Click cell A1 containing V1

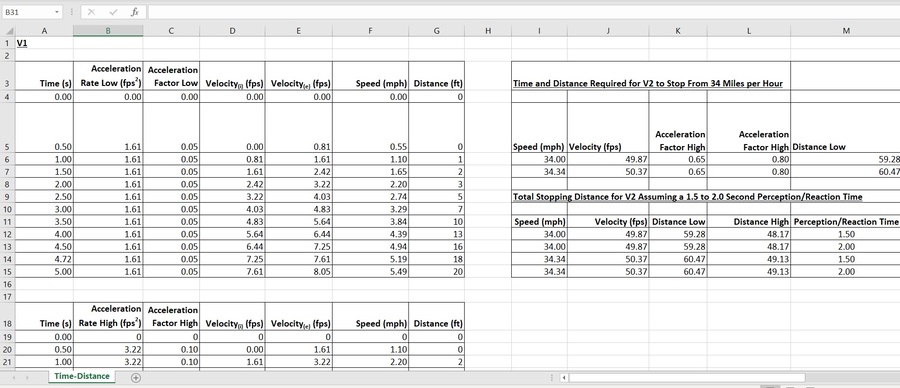click(x=44, y=43)
